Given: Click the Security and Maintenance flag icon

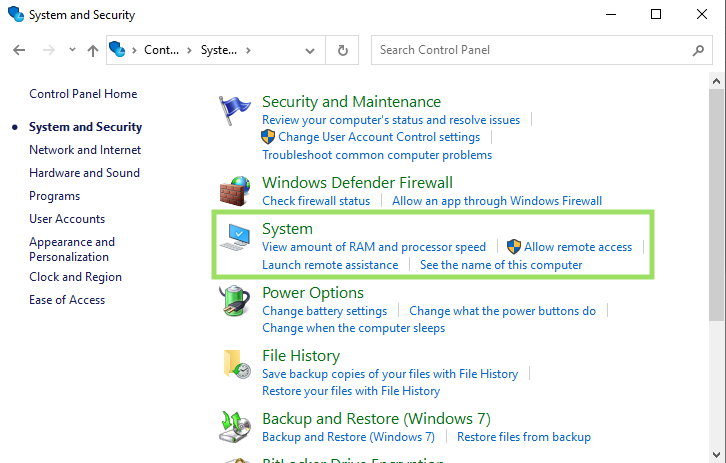Looking at the screenshot, I should point(235,113).
